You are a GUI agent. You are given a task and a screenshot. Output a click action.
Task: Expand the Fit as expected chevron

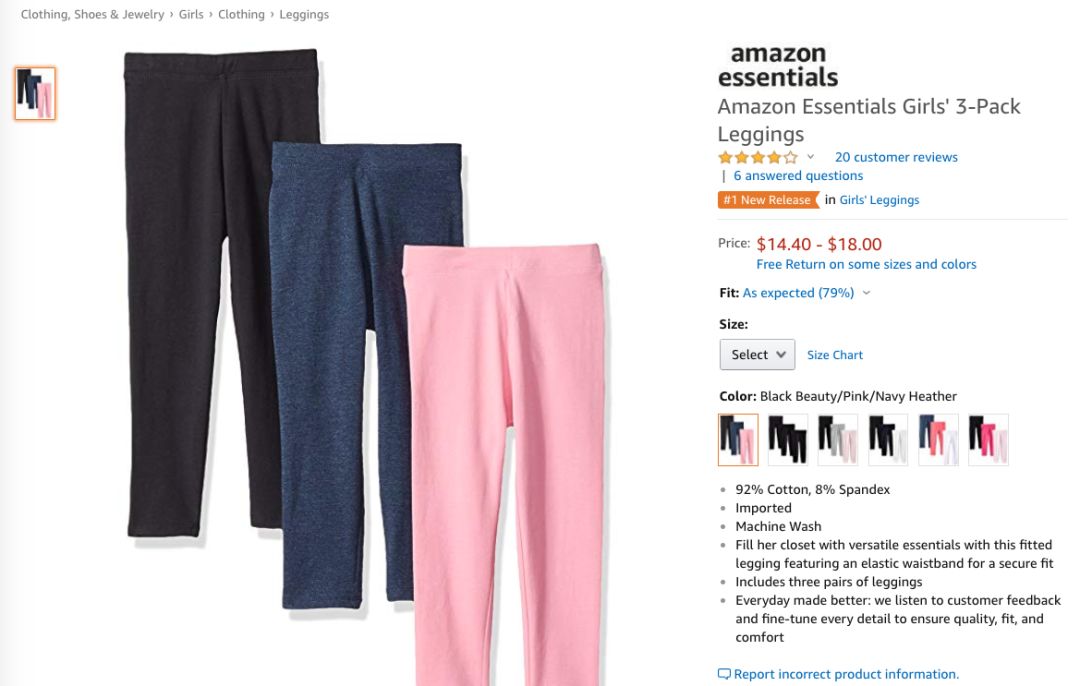866,293
